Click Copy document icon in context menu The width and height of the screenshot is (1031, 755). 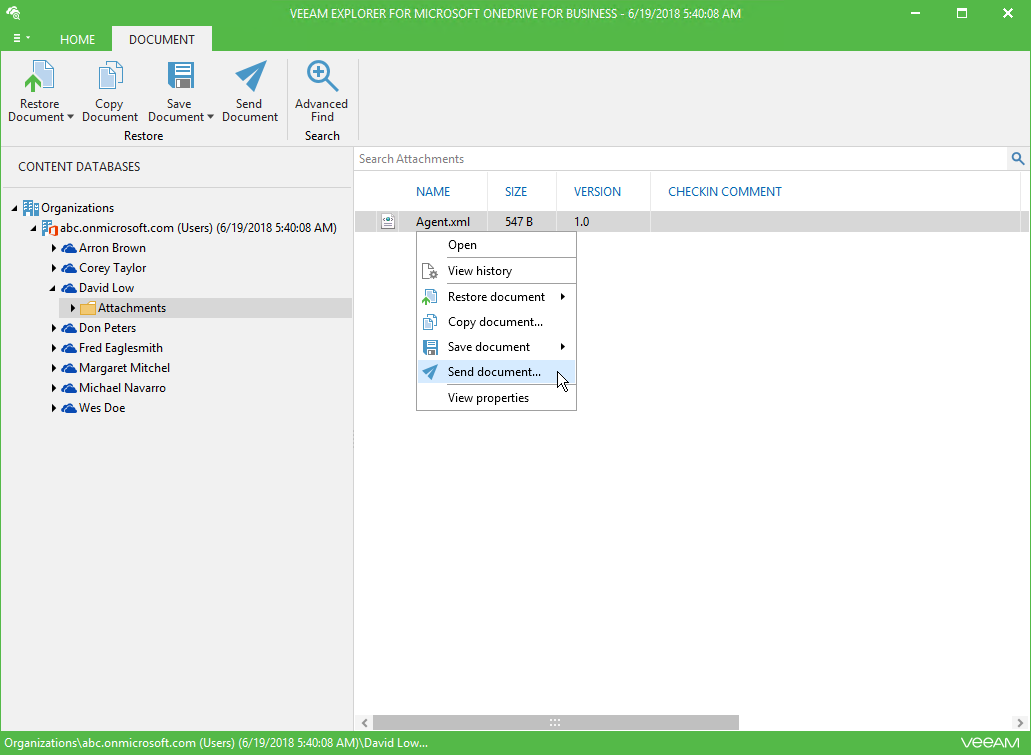tap(430, 322)
